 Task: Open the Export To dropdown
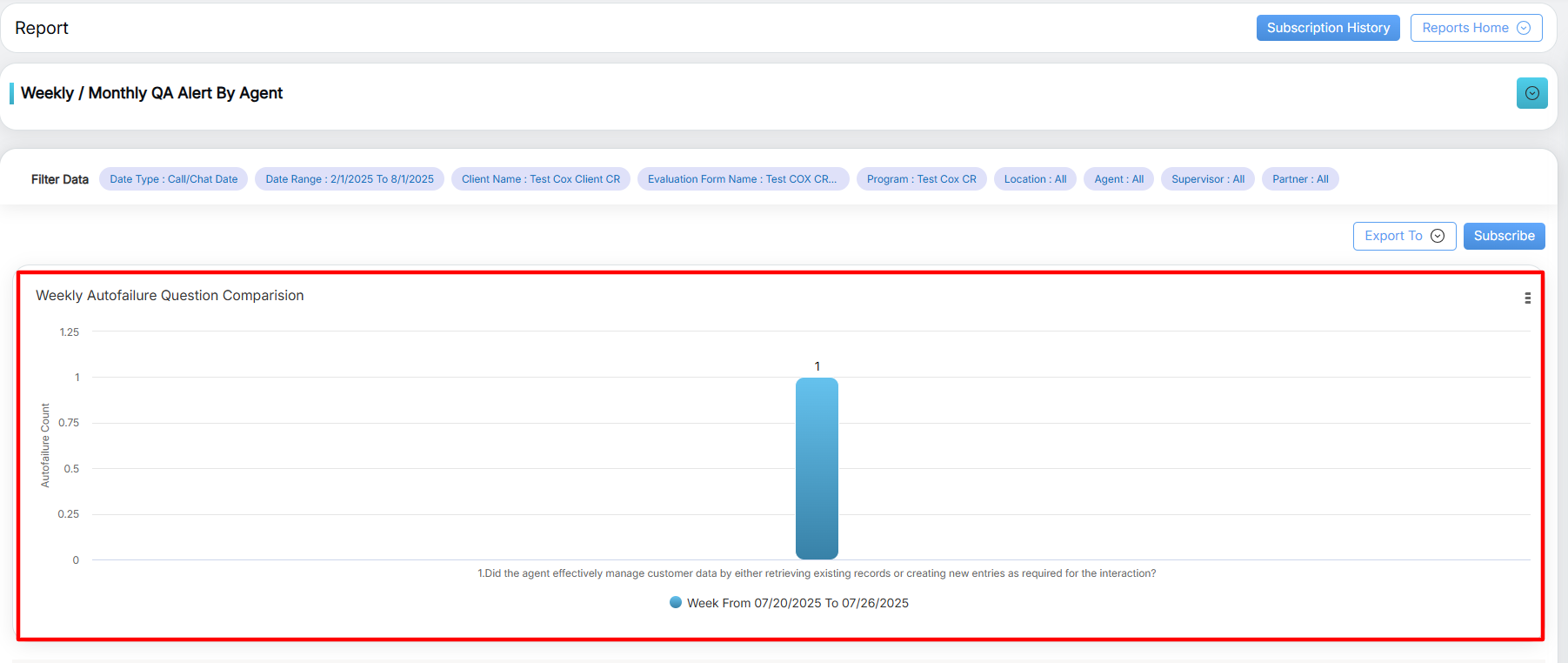click(1403, 236)
